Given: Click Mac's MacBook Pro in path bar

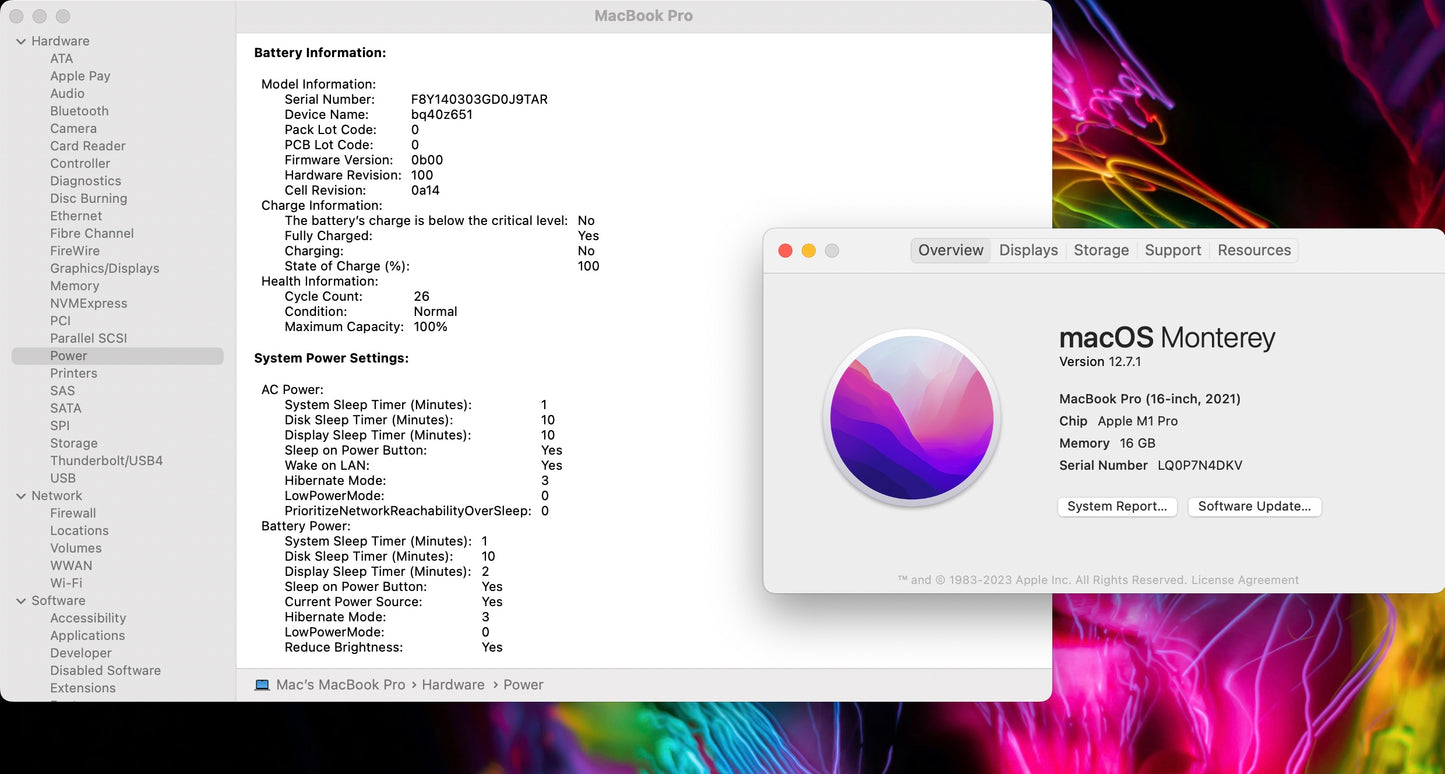Looking at the screenshot, I should coord(340,685).
